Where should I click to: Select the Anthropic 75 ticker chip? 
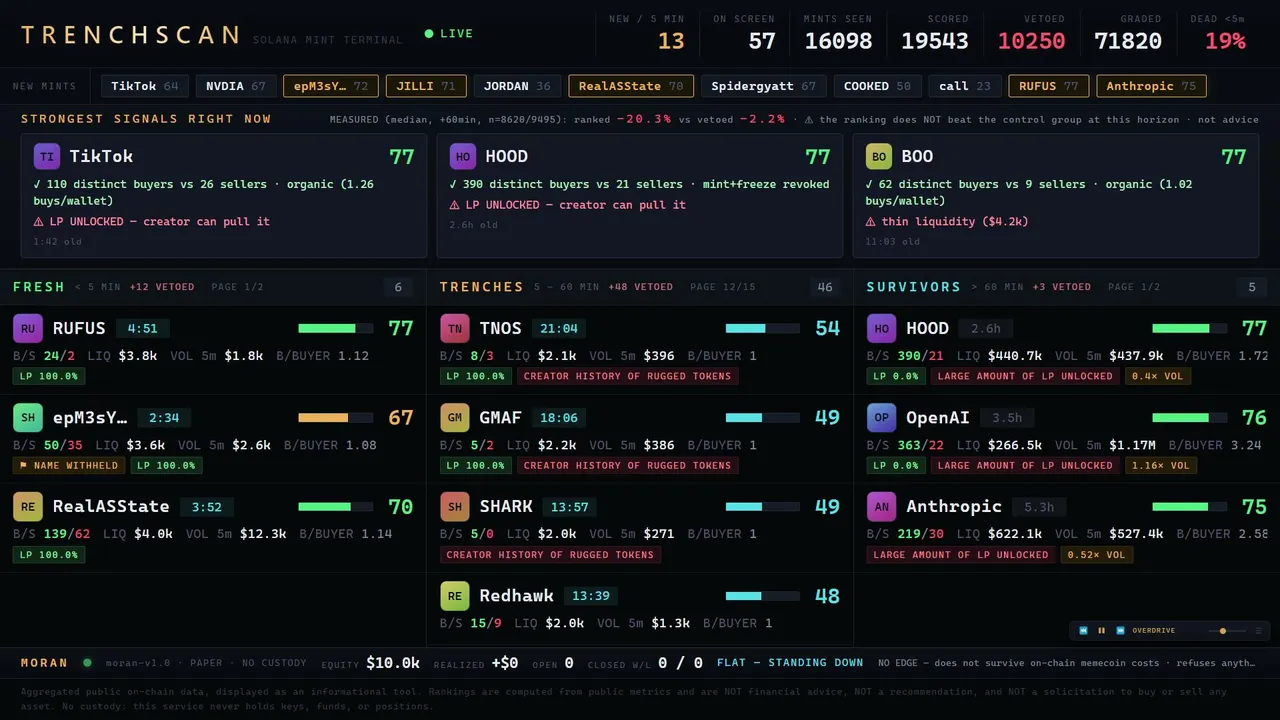pos(1151,86)
